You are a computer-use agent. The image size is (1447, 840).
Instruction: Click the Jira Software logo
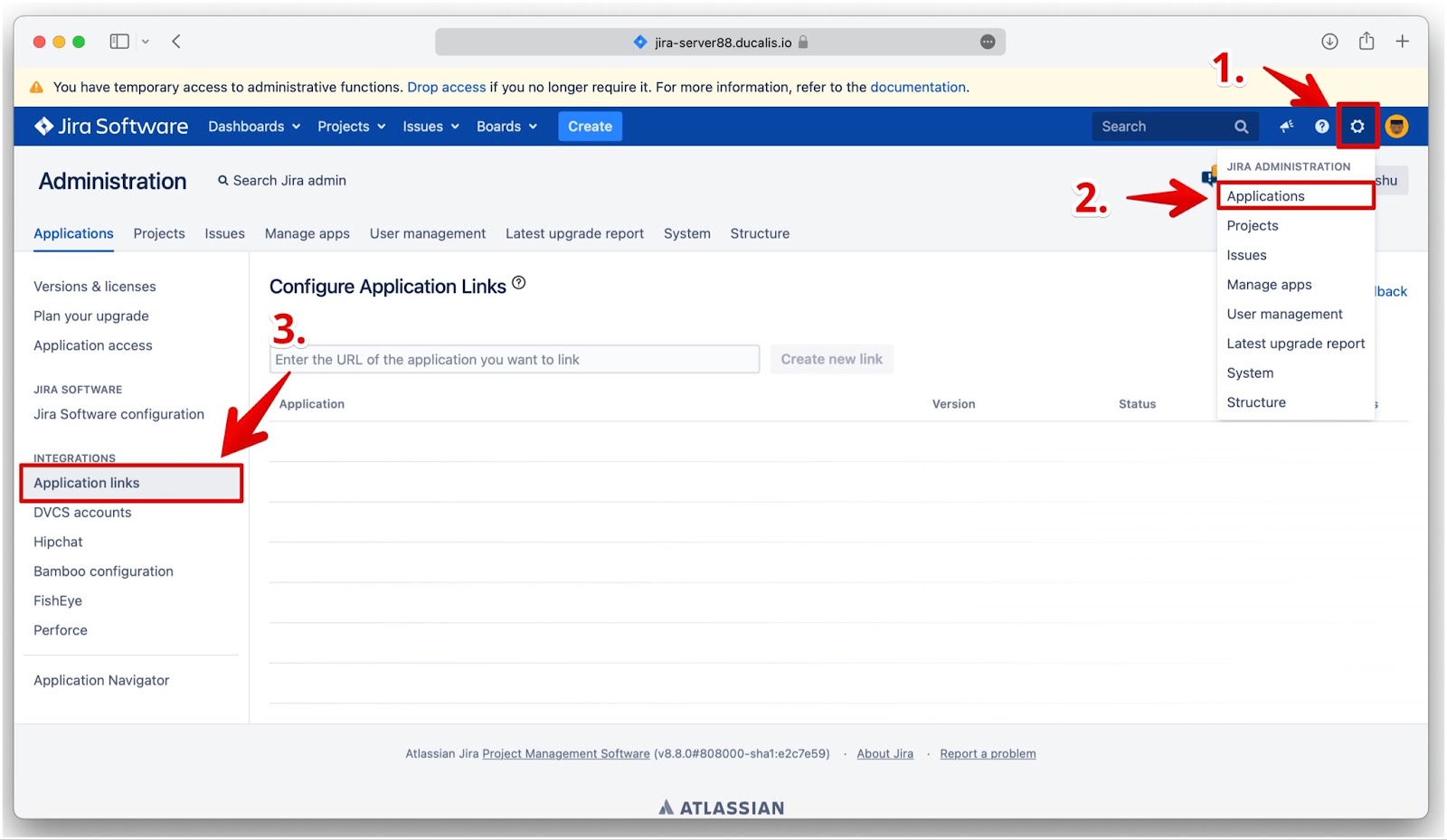pyautogui.click(x=109, y=126)
